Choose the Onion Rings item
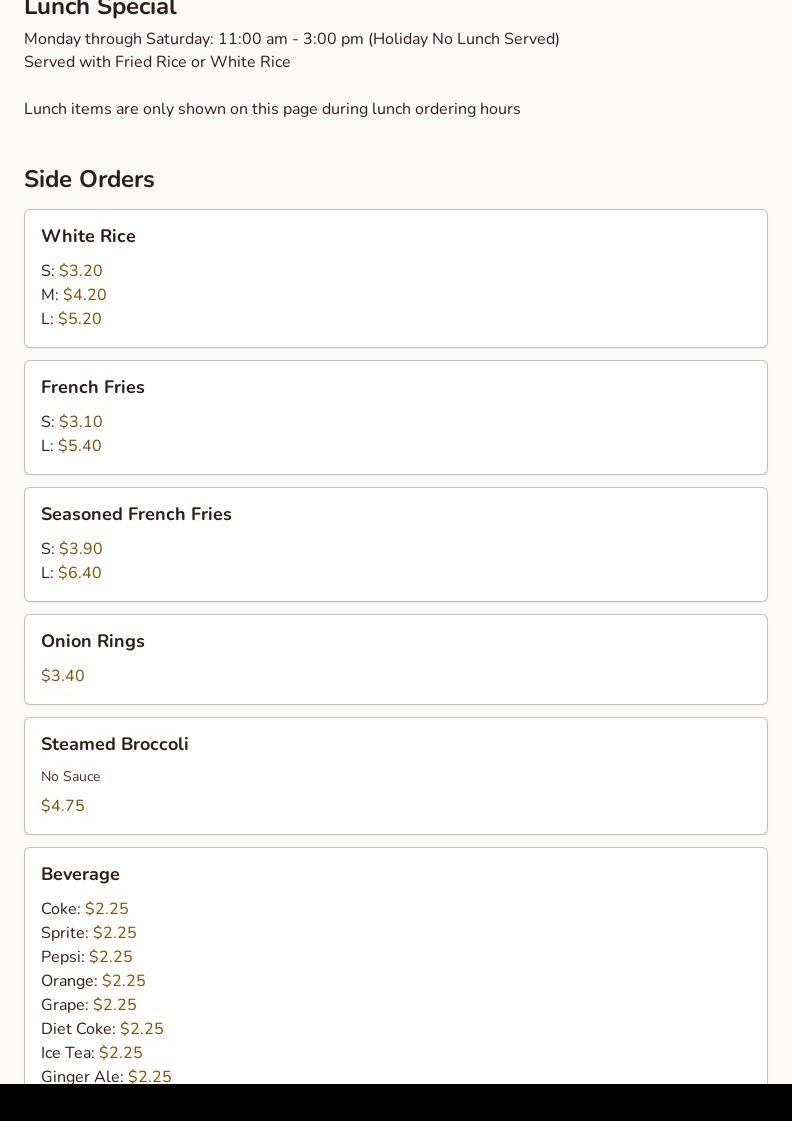This screenshot has width=792, height=1121. [x=93, y=642]
